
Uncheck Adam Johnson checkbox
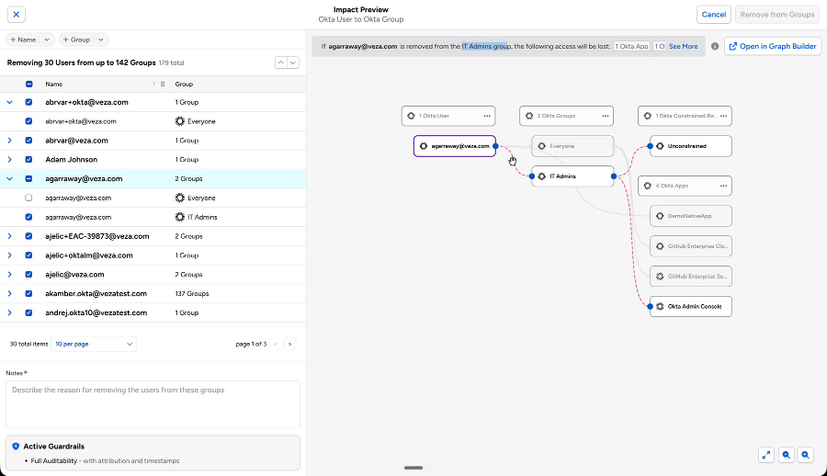pyautogui.click(x=29, y=160)
